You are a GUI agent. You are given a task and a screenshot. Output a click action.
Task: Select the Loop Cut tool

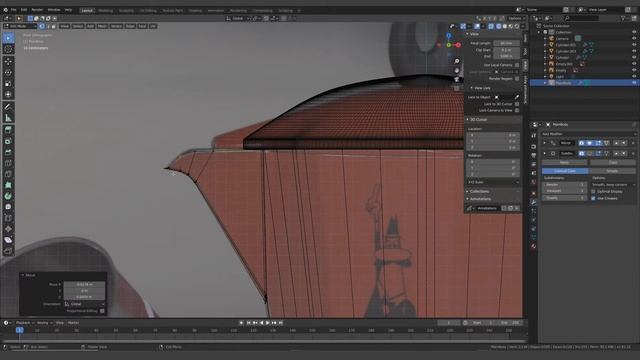[x=8, y=163]
